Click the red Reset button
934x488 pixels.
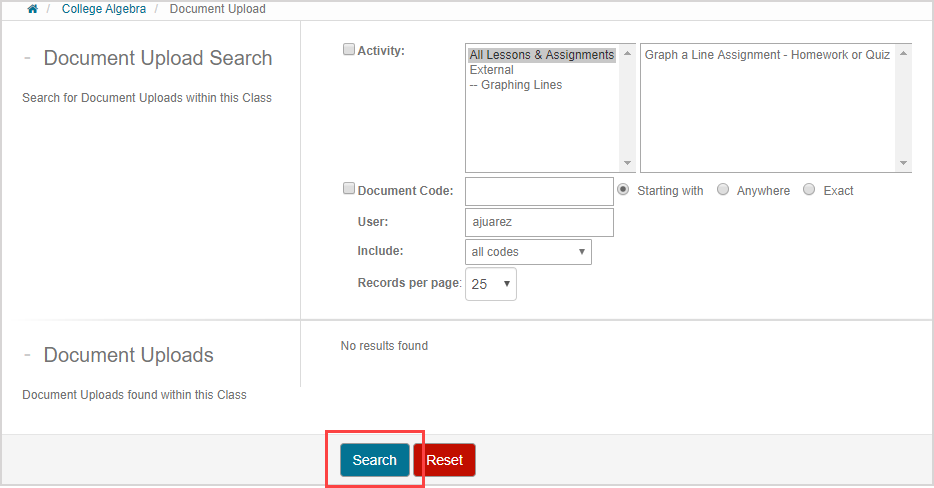tap(444, 460)
